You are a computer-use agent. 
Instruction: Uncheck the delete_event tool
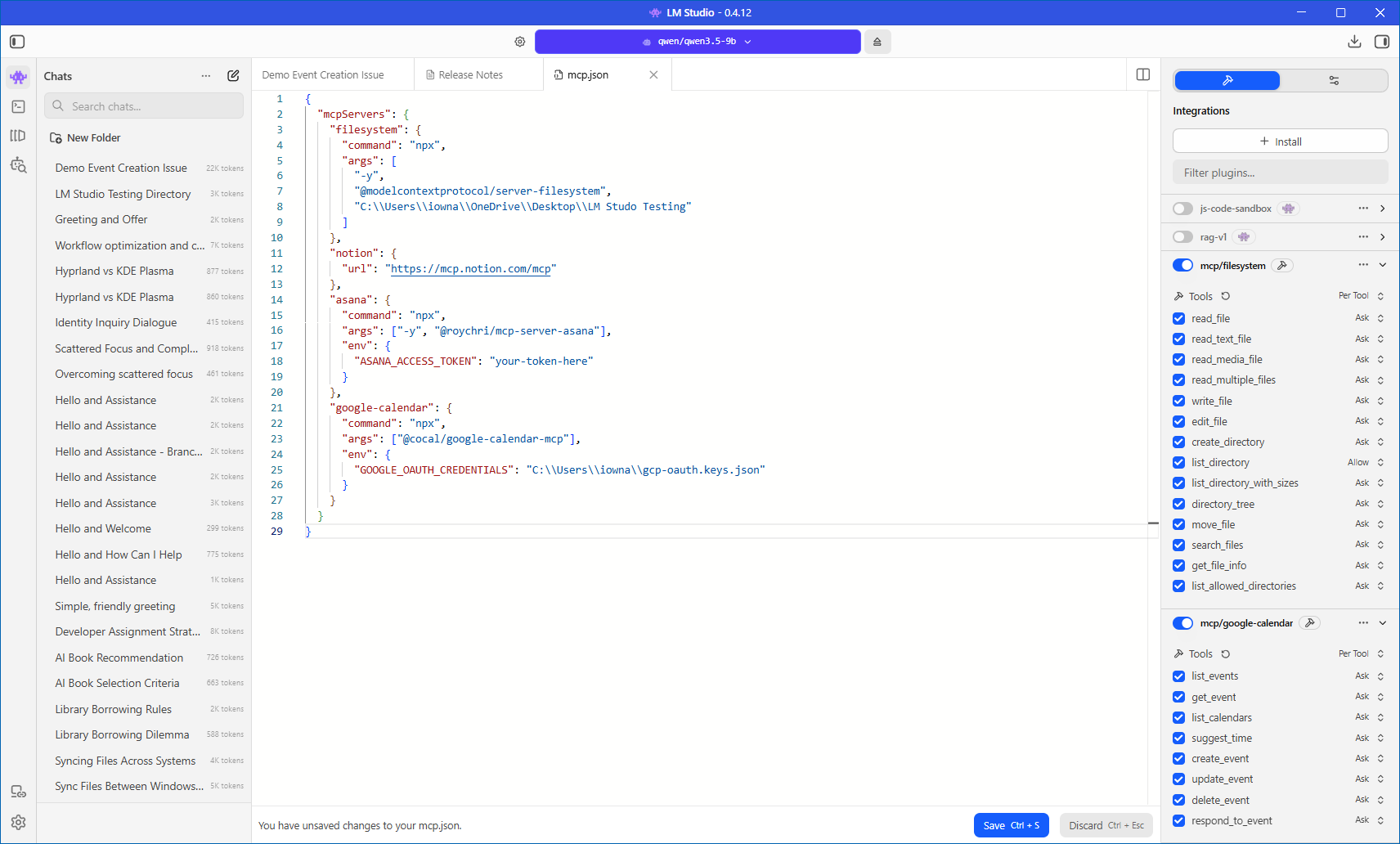click(x=1178, y=800)
